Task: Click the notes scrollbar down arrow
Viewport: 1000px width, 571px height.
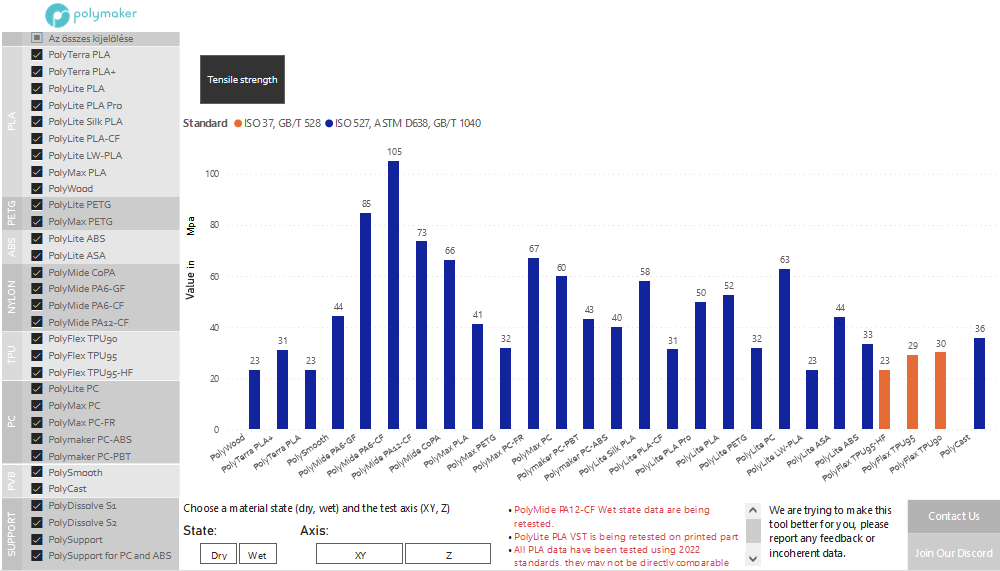Action: click(753, 558)
